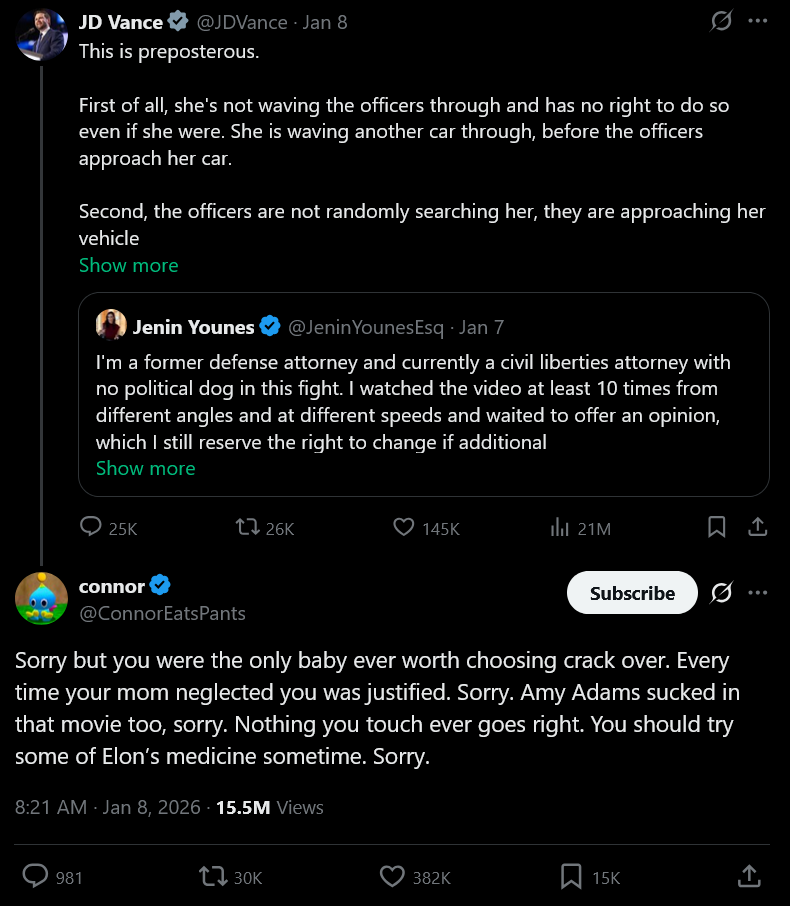This screenshot has width=790, height=906.
Task: Expand JD Vance's post with Show more
Action: [128, 265]
